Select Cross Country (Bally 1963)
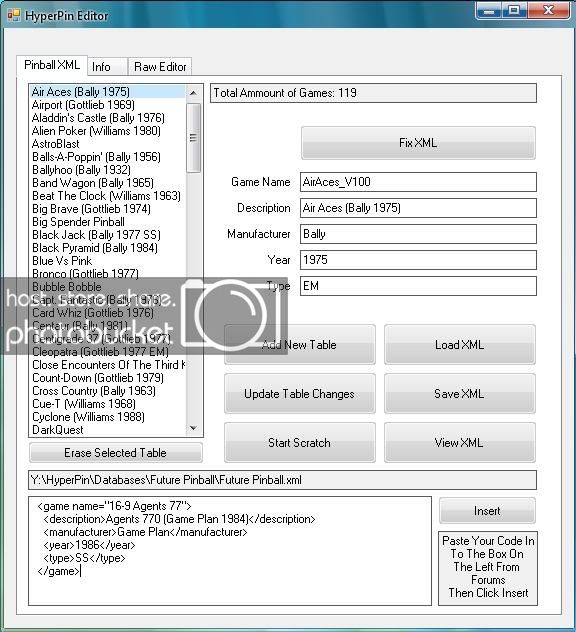The width and height of the screenshot is (576, 632). click(x=108, y=391)
